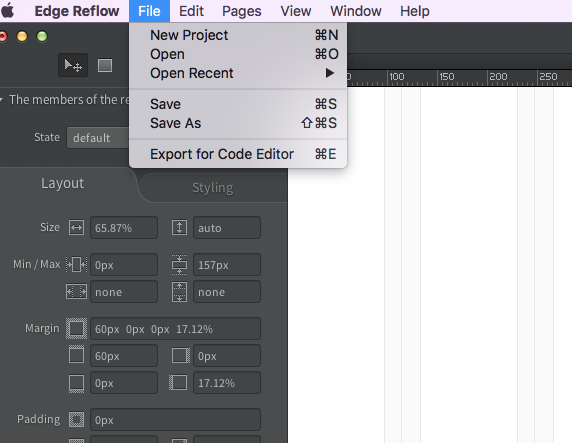Click the yellow minimize window button
Viewport: 572px width, 443px height.
pos(22,36)
